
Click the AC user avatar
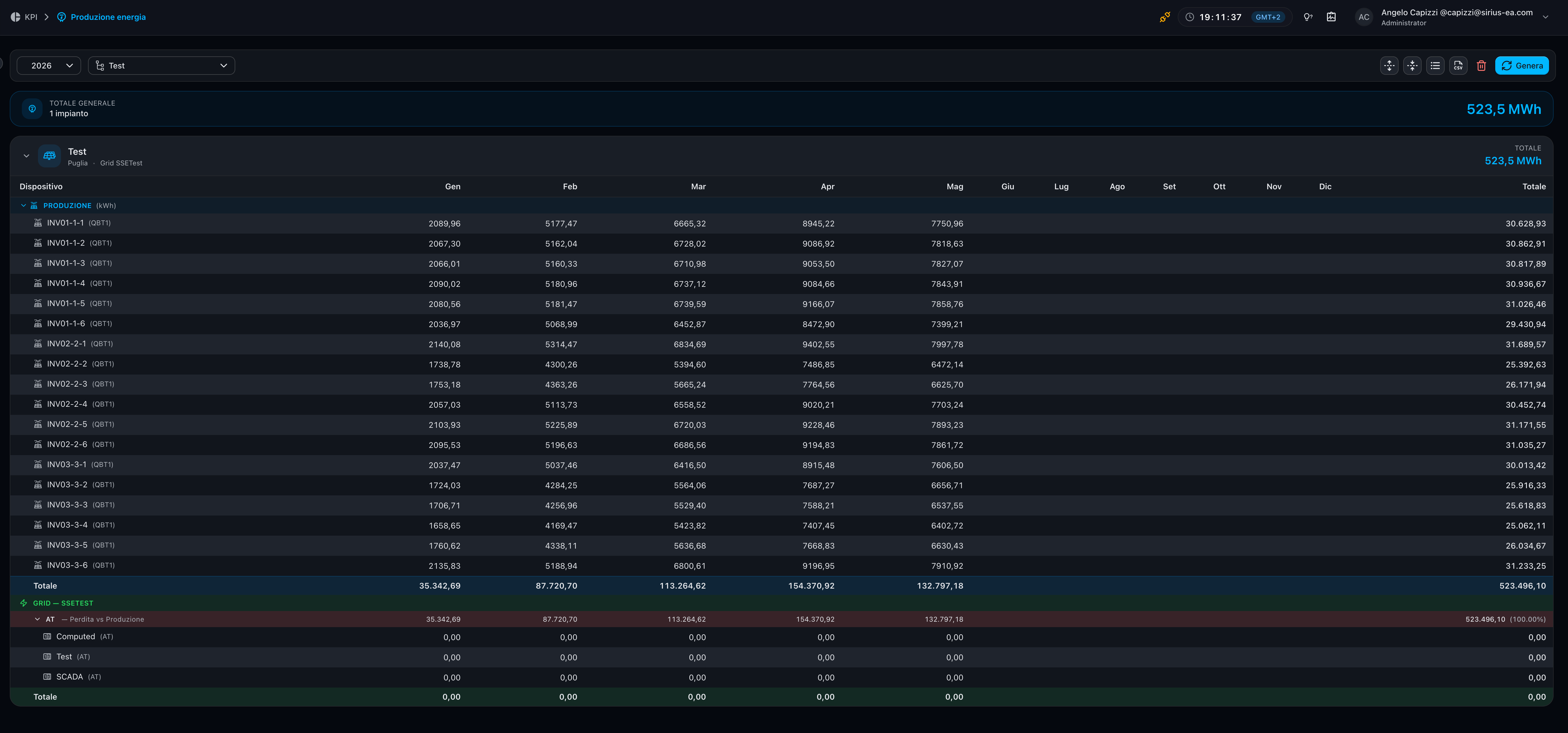point(1364,17)
